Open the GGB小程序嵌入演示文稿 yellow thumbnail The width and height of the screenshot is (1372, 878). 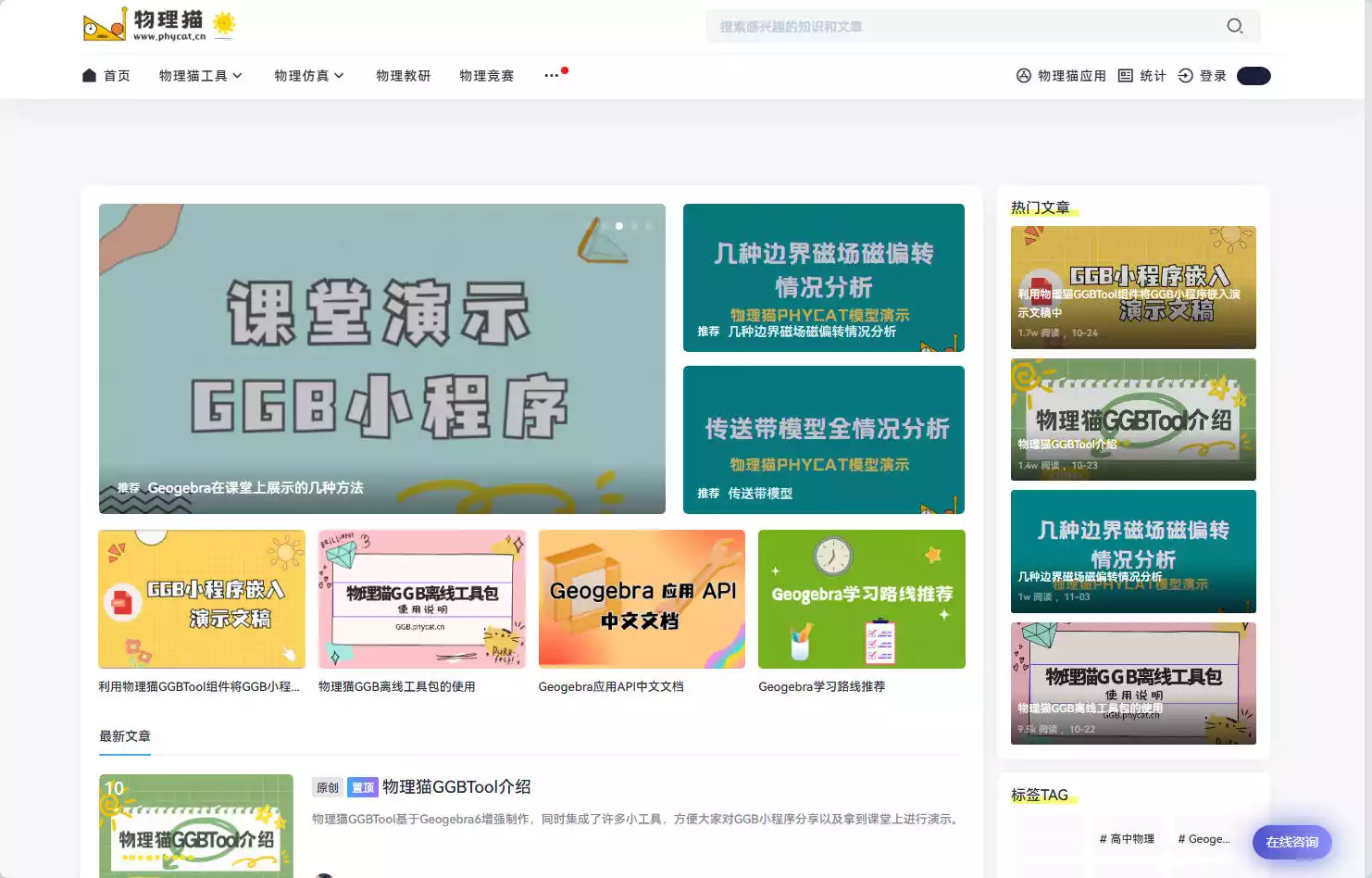click(202, 599)
